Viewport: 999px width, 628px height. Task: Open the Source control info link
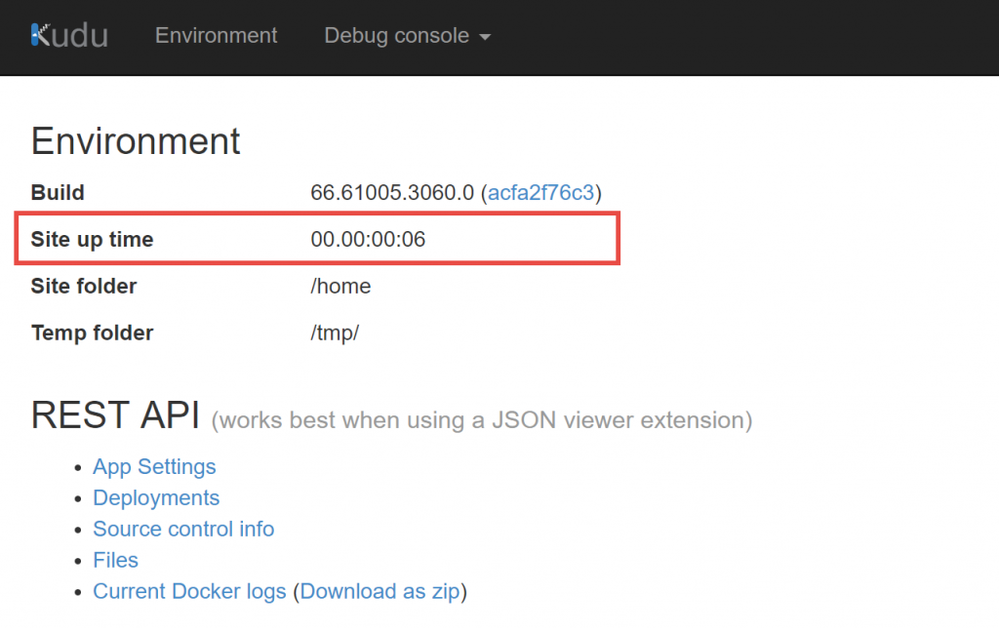point(183,529)
